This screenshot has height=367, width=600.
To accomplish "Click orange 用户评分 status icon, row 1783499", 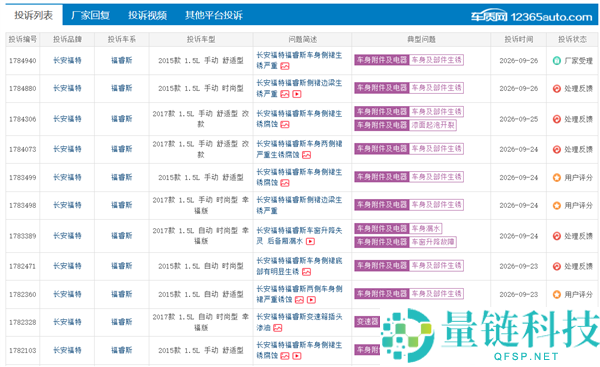I will (557, 178).
